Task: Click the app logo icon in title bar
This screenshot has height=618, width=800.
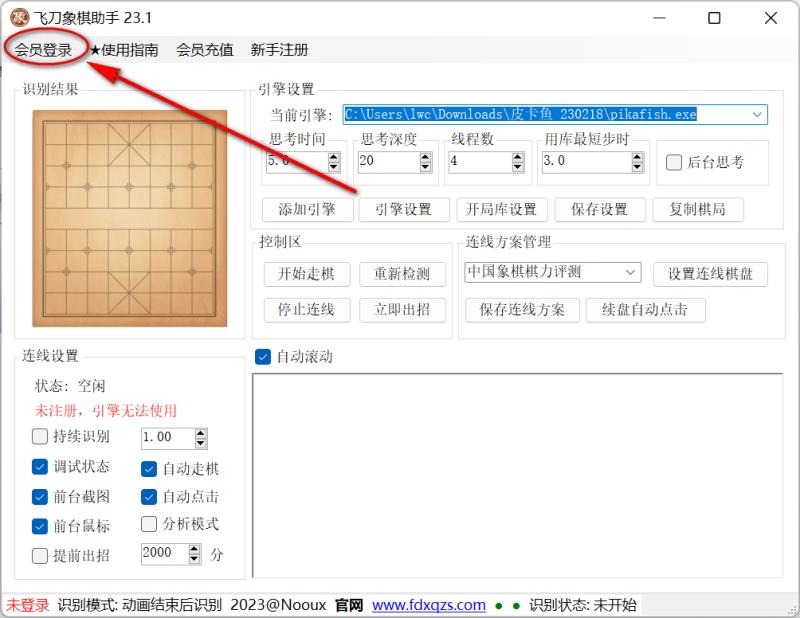Action: pos(19,18)
